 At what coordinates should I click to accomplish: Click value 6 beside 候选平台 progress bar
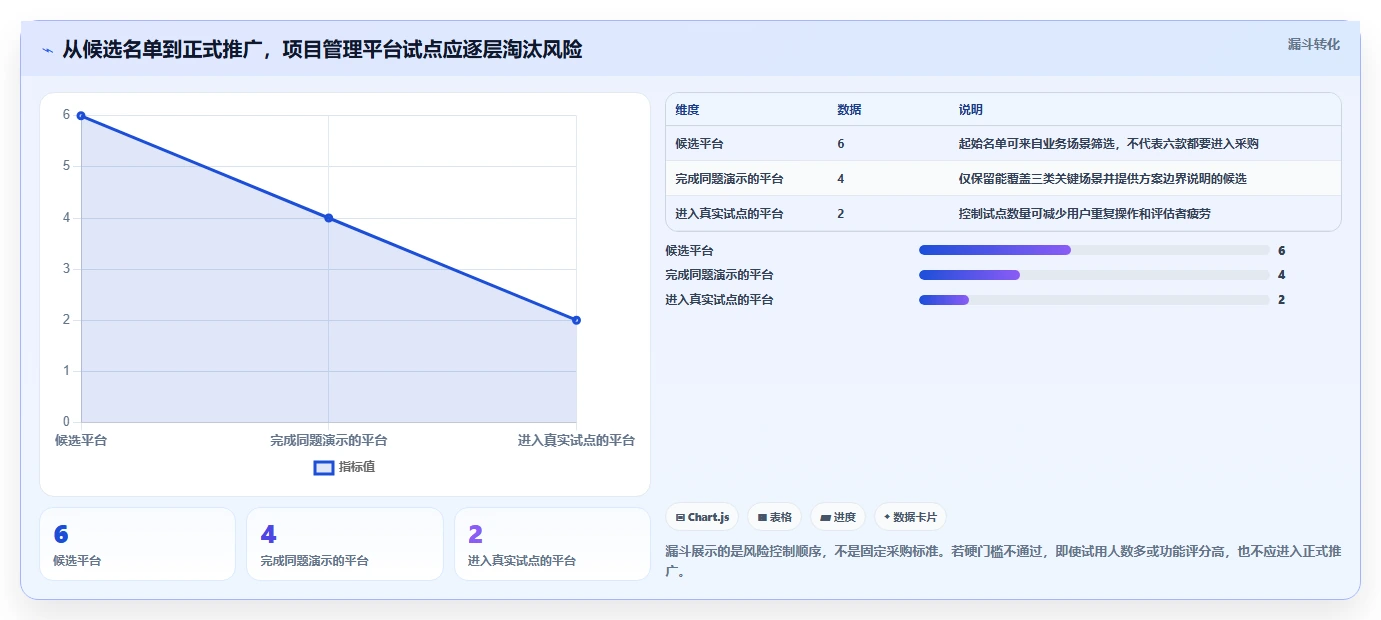tap(1281, 251)
